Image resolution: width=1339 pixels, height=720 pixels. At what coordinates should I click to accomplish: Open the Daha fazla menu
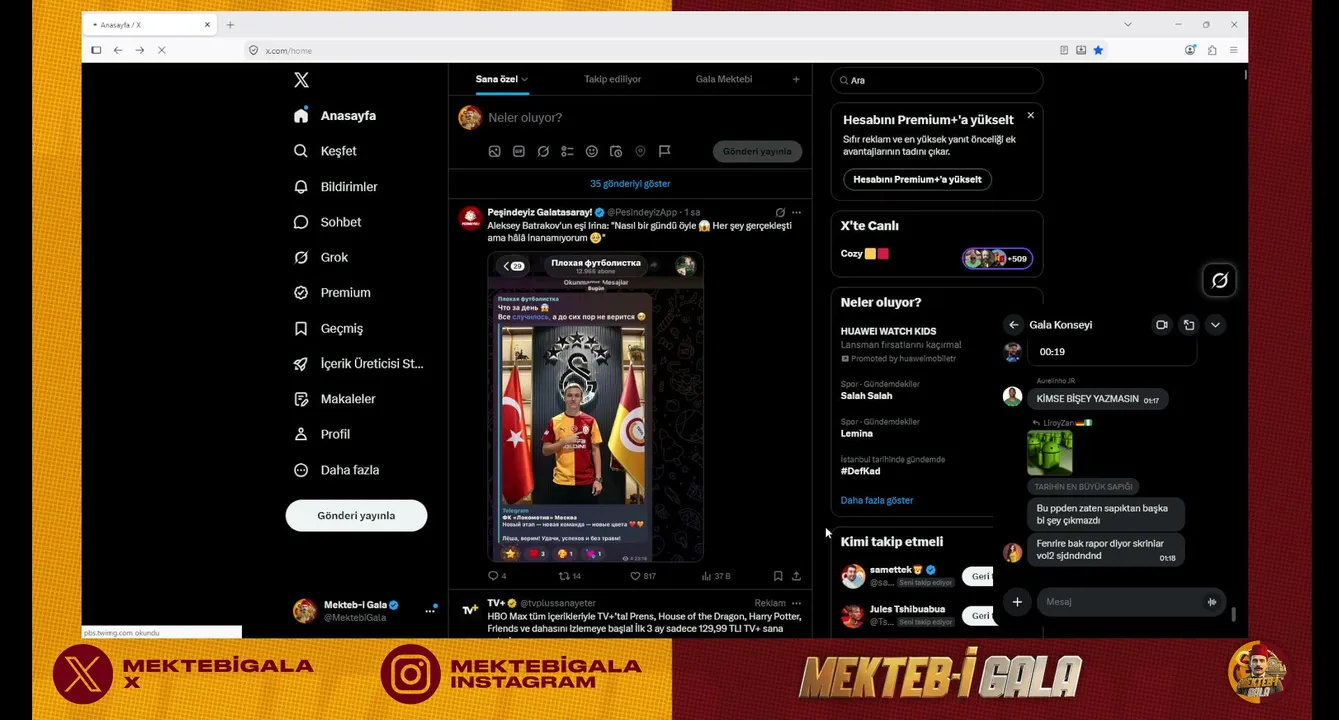click(336, 470)
